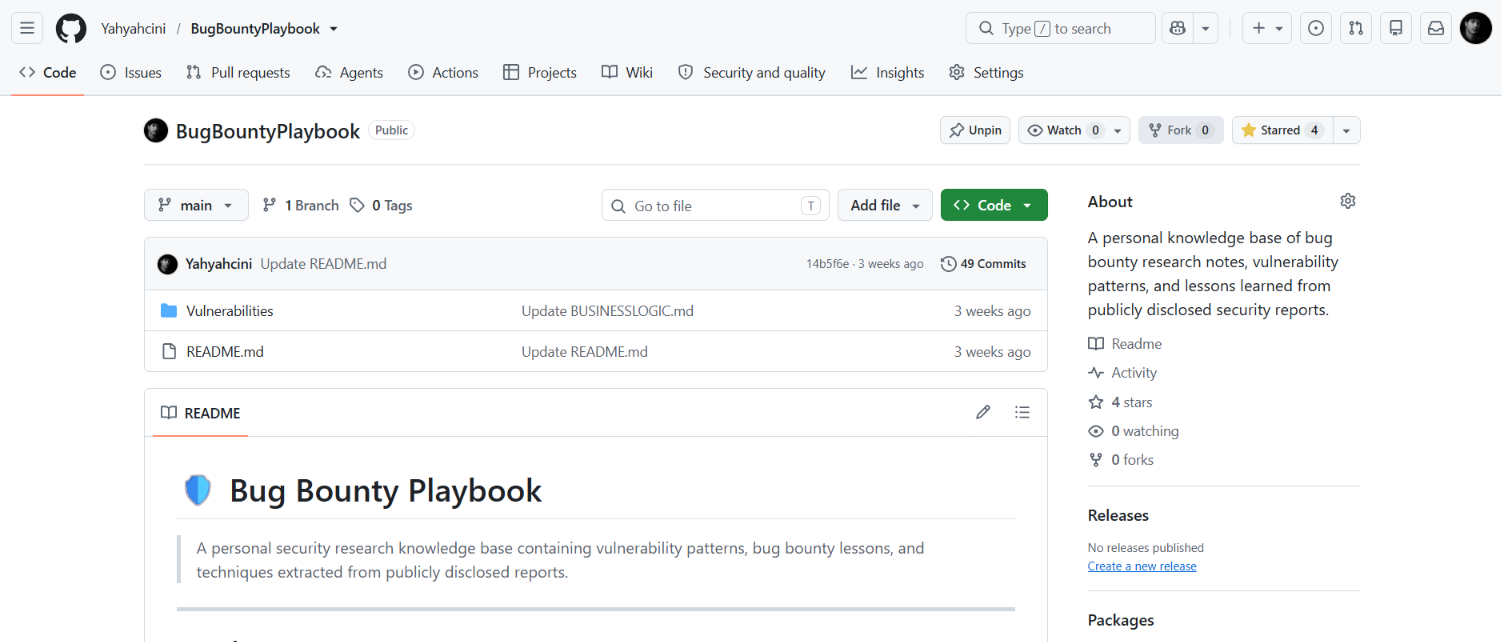View the 0 watching link
The width and height of the screenshot is (1502, 642).
[1133, 431]
